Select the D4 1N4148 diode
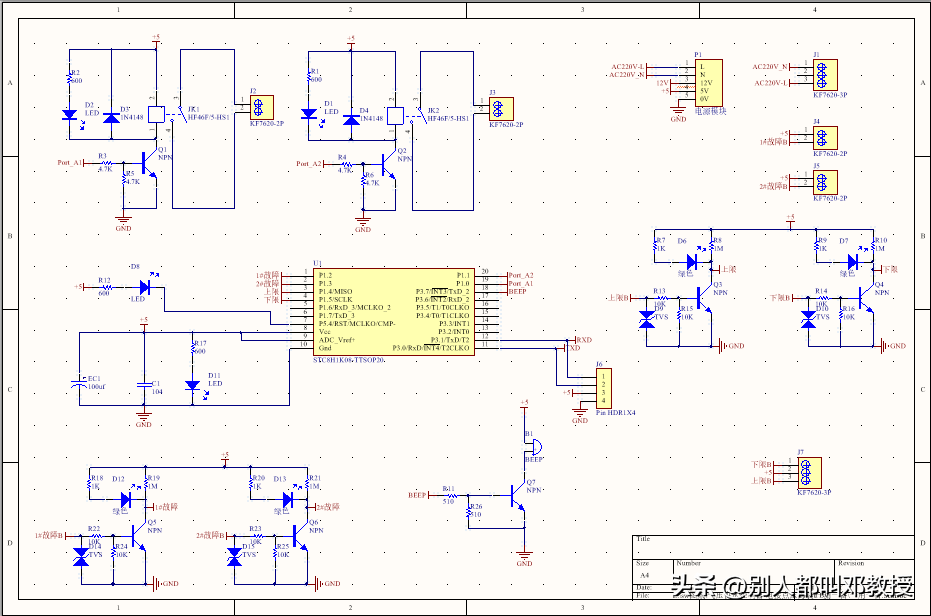Viewport: 931px width, 616px height. pos(352,119)
